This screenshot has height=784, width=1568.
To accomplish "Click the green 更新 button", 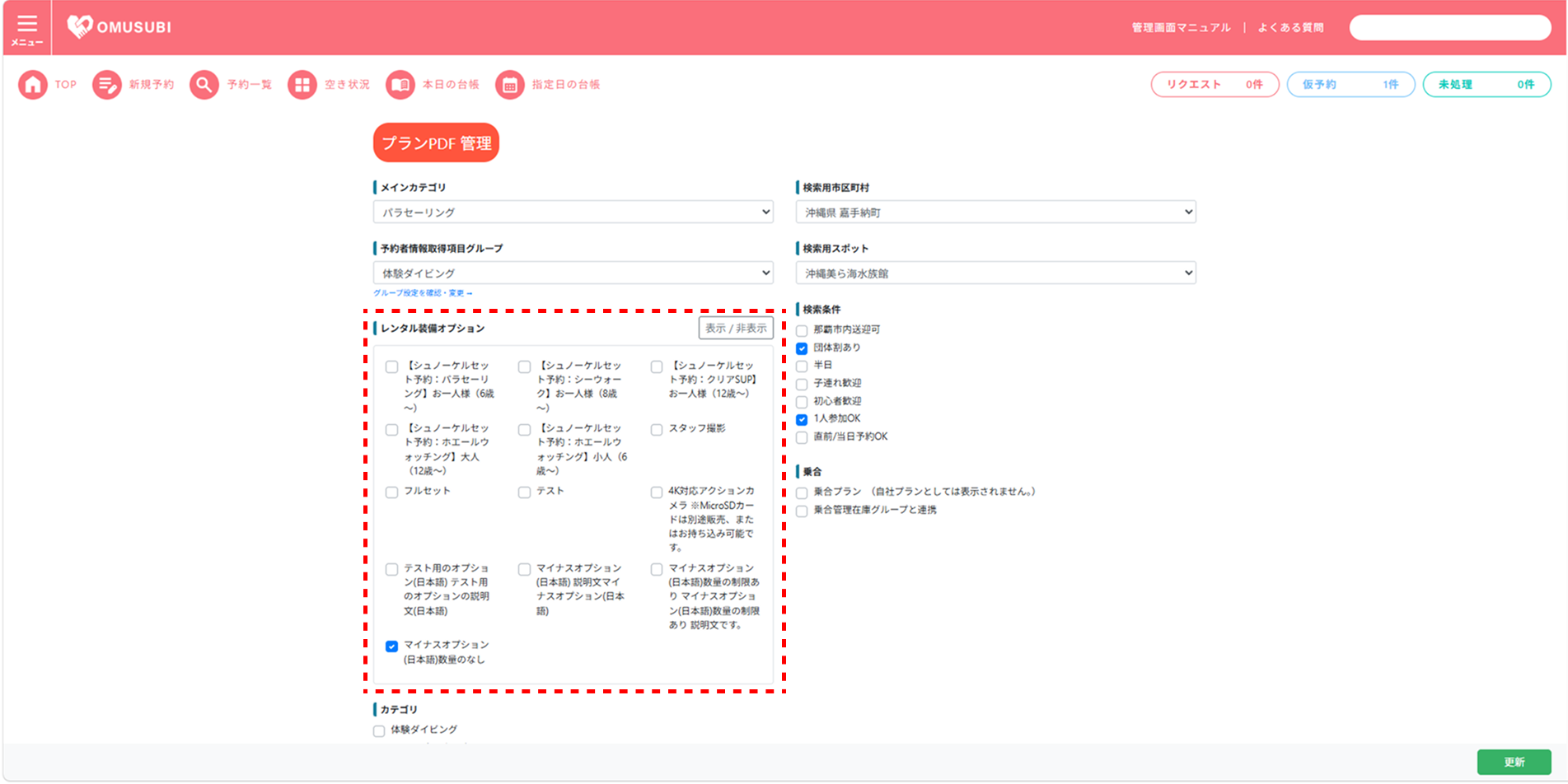I will (1514, 762).
